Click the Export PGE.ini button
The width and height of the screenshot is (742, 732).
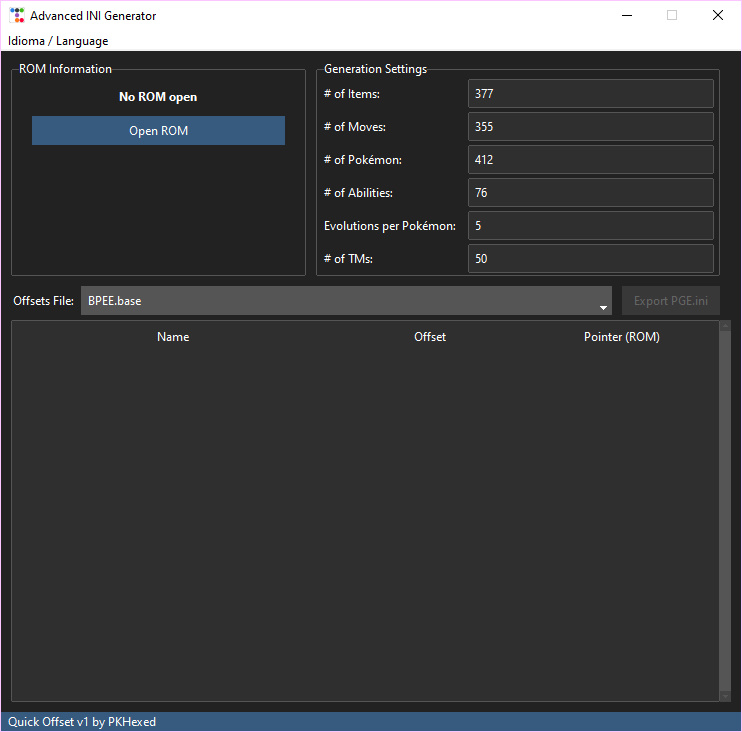click(670, 301)
